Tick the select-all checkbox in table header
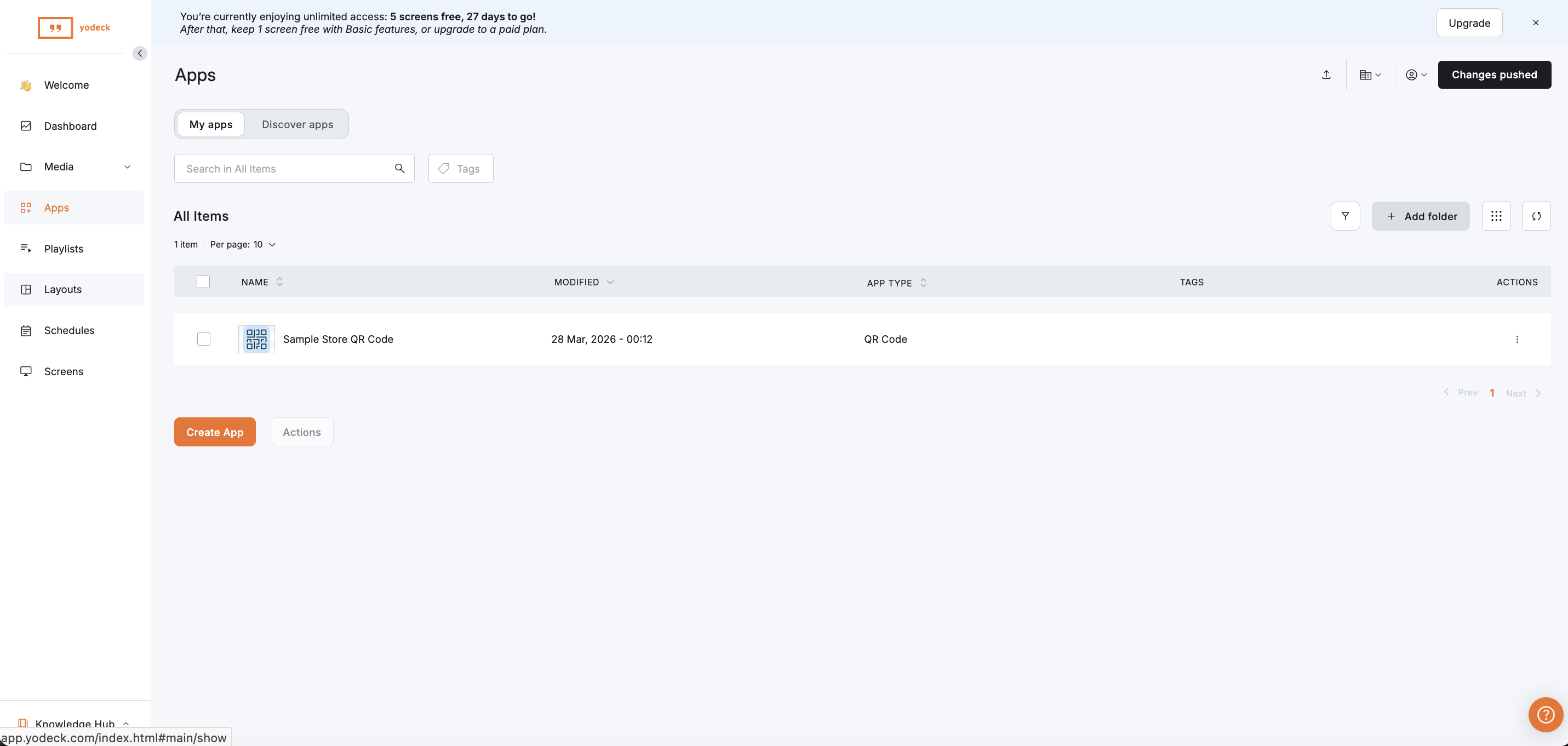The height and width of the screenshot is (746, 1568). [203, 282]
